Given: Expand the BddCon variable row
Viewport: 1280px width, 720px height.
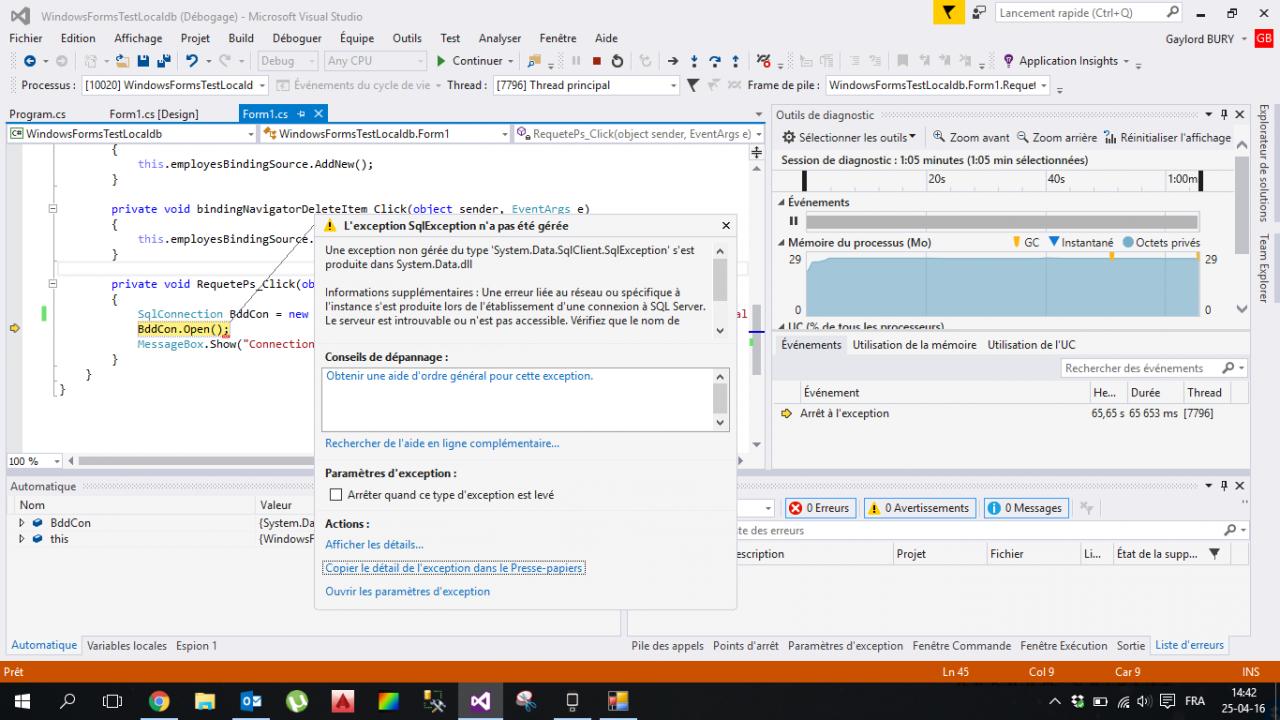Looking at the screenshot, I should point(22,523).
